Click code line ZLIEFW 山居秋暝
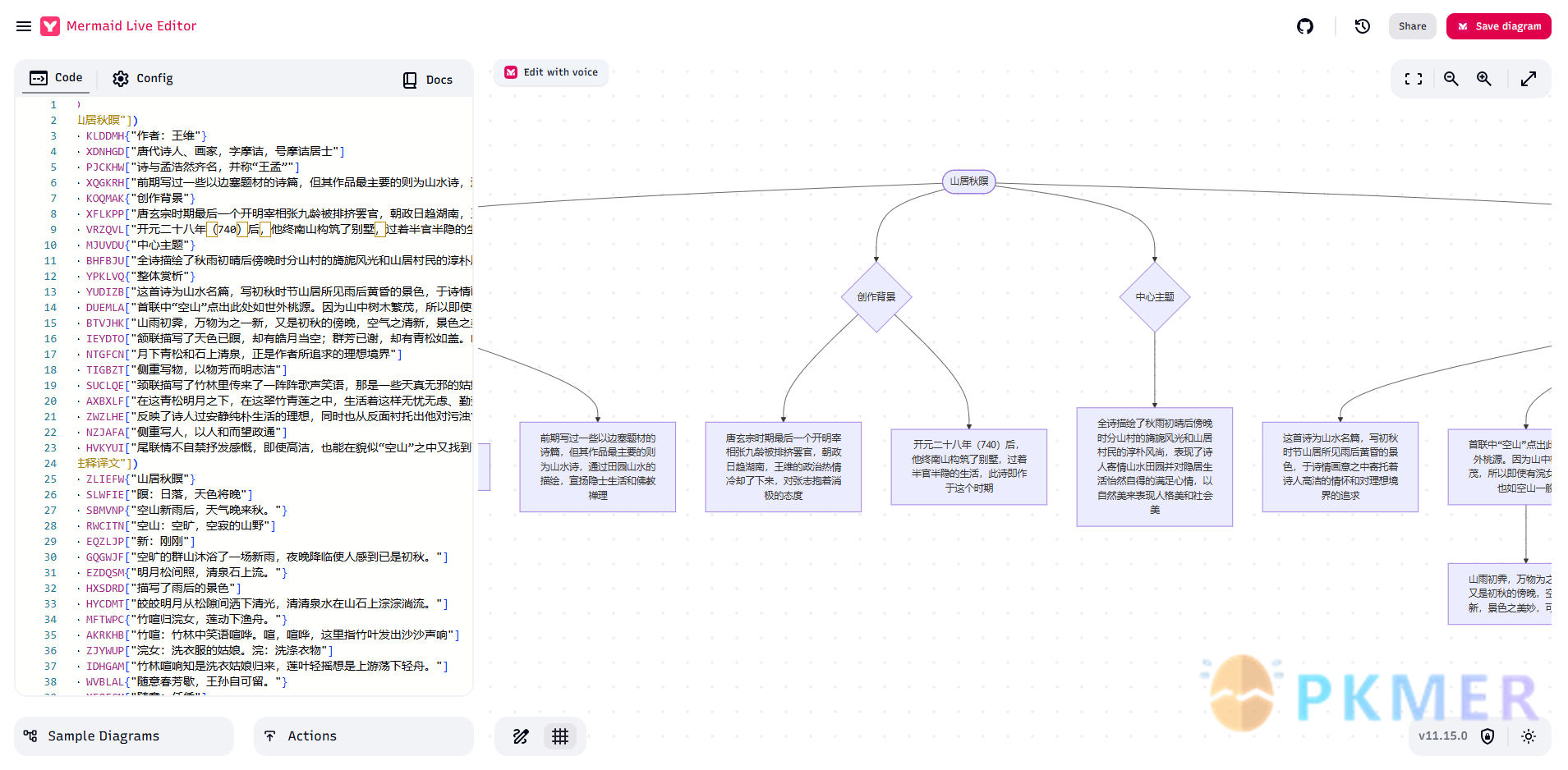The image size is (1568, 770). coord(140,479)
